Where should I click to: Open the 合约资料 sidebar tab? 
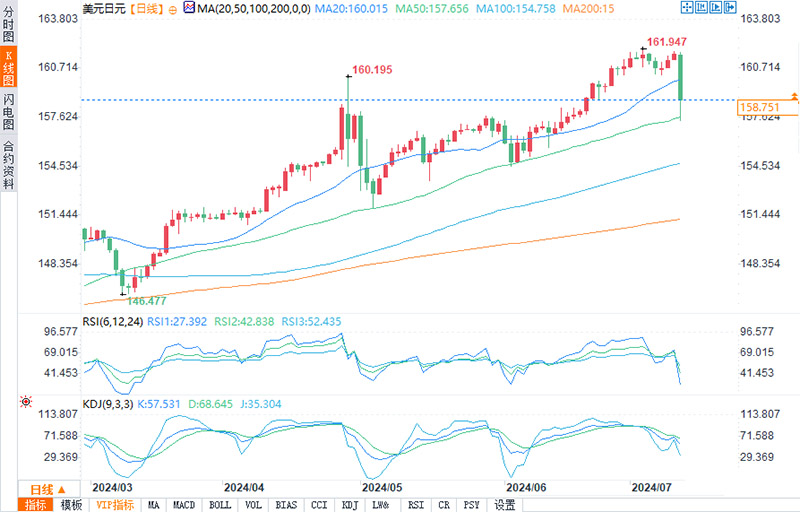[x=9, y=165]
